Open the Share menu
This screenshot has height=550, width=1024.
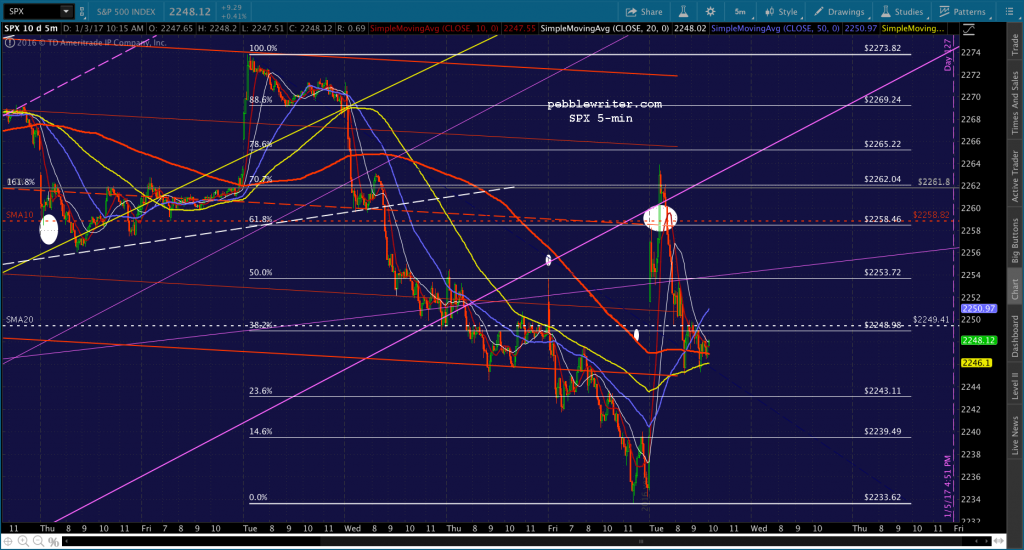(x=644, y=12)
